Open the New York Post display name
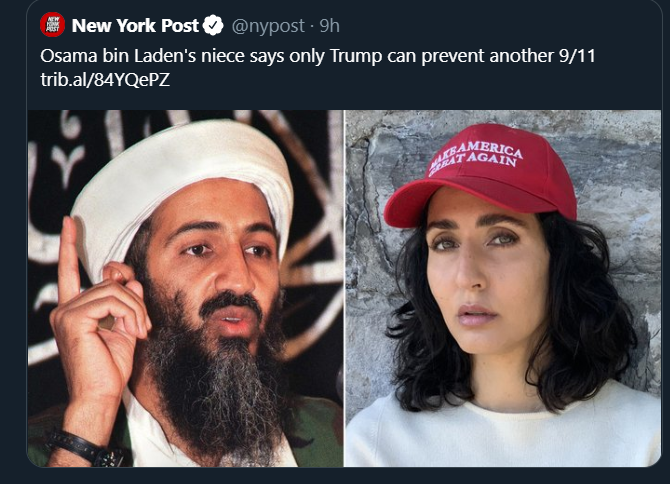Screen dimensions: 670x484 coord(135,26)
